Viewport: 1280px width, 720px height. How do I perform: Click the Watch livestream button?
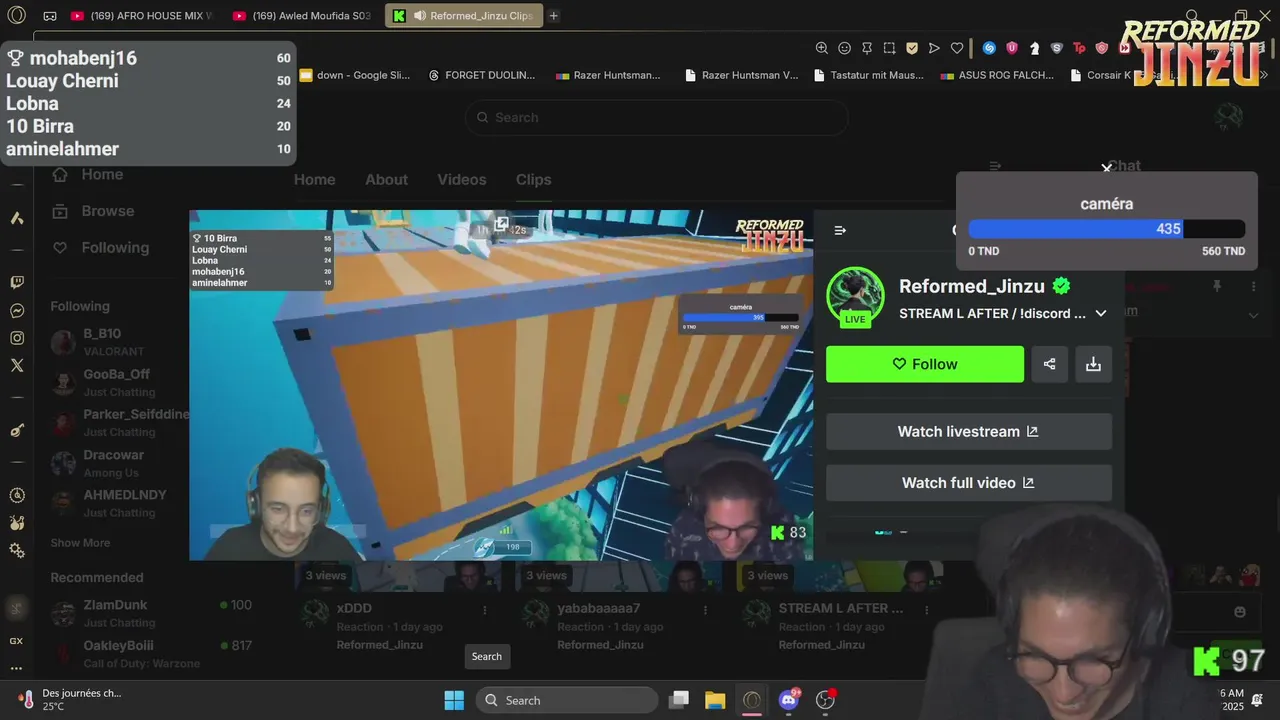969,432
